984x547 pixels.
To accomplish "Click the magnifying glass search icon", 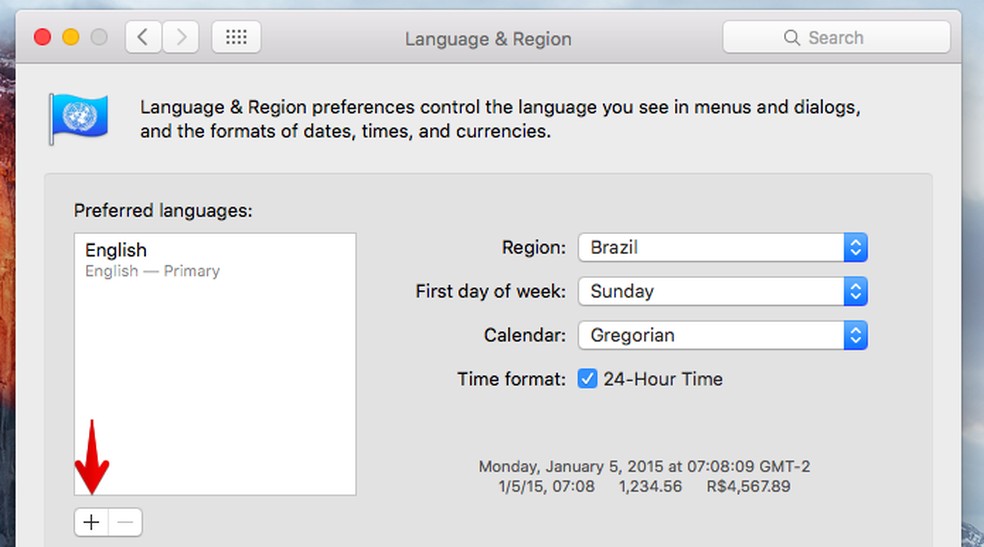I will 792,38.
